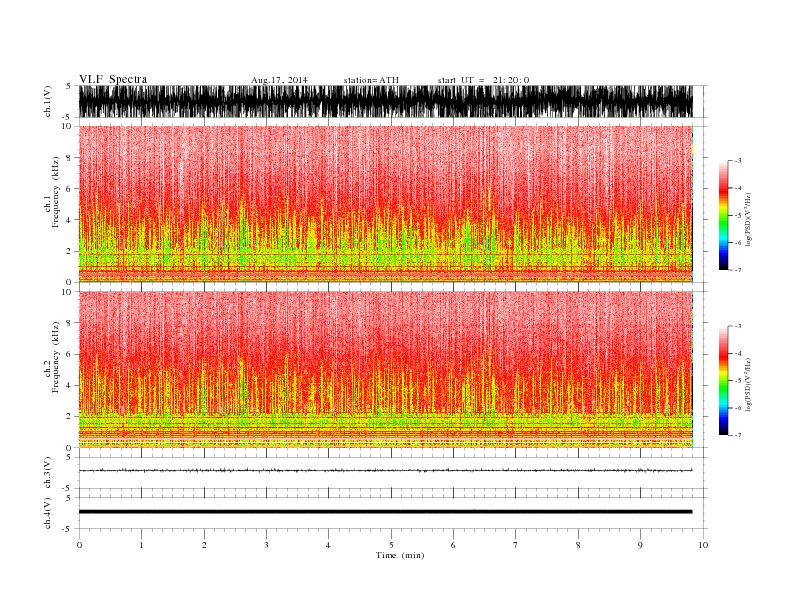Click the "VLF Spectra" plot title
This screenshot has width=792, height=612.
(x=113, y=79)
